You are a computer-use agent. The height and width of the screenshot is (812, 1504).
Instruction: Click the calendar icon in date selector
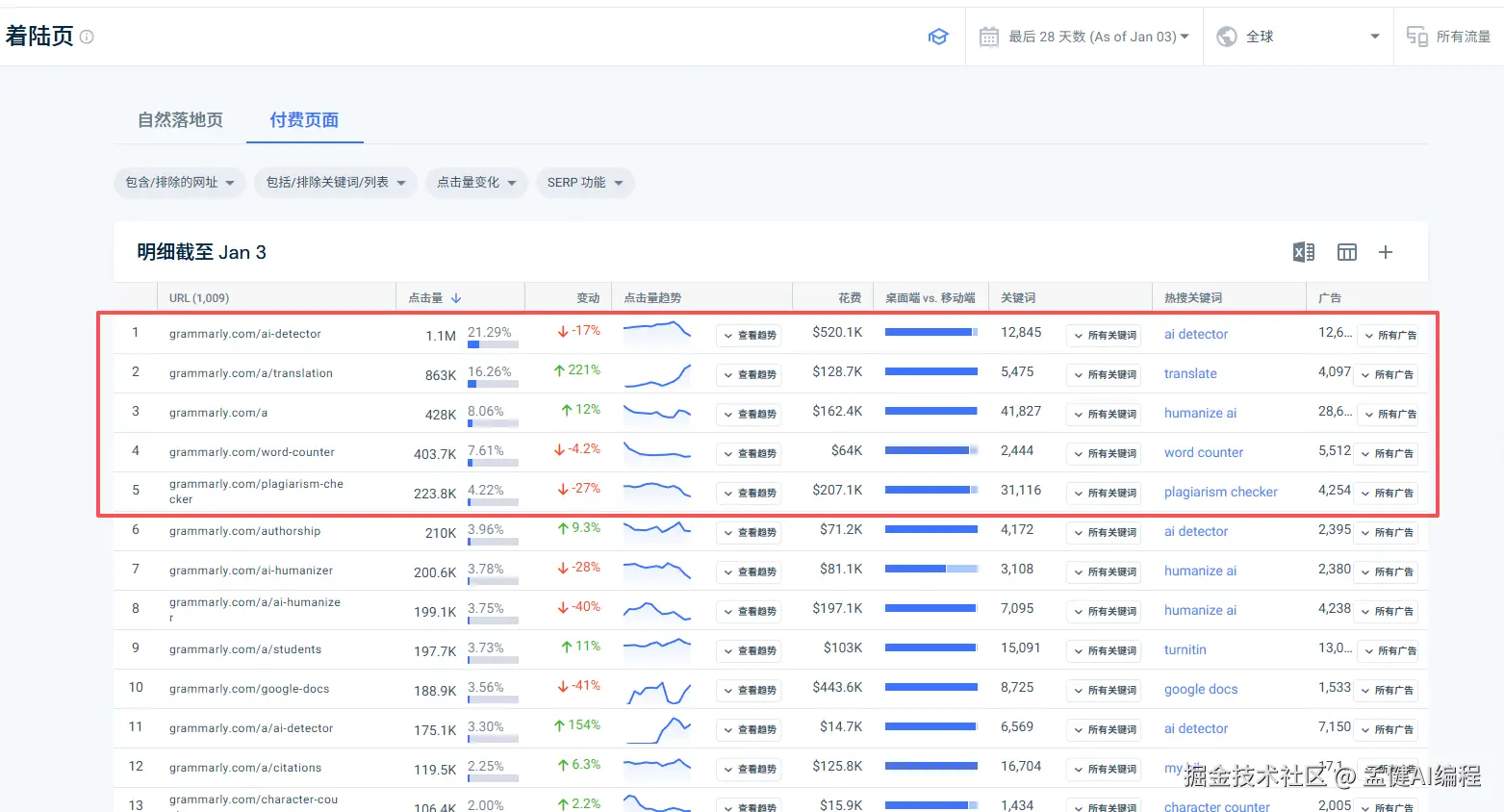pyautogui.click(x=988, y=37)
